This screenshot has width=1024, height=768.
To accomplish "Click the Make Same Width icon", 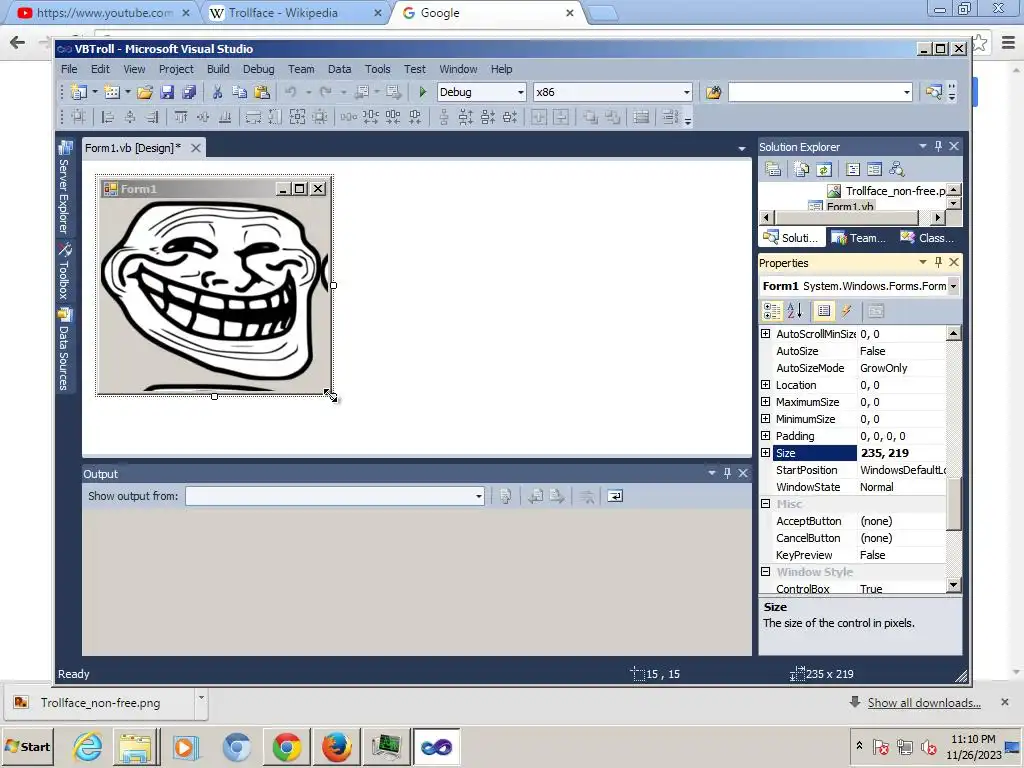I will pyautogui.click(x=253, y=117).
